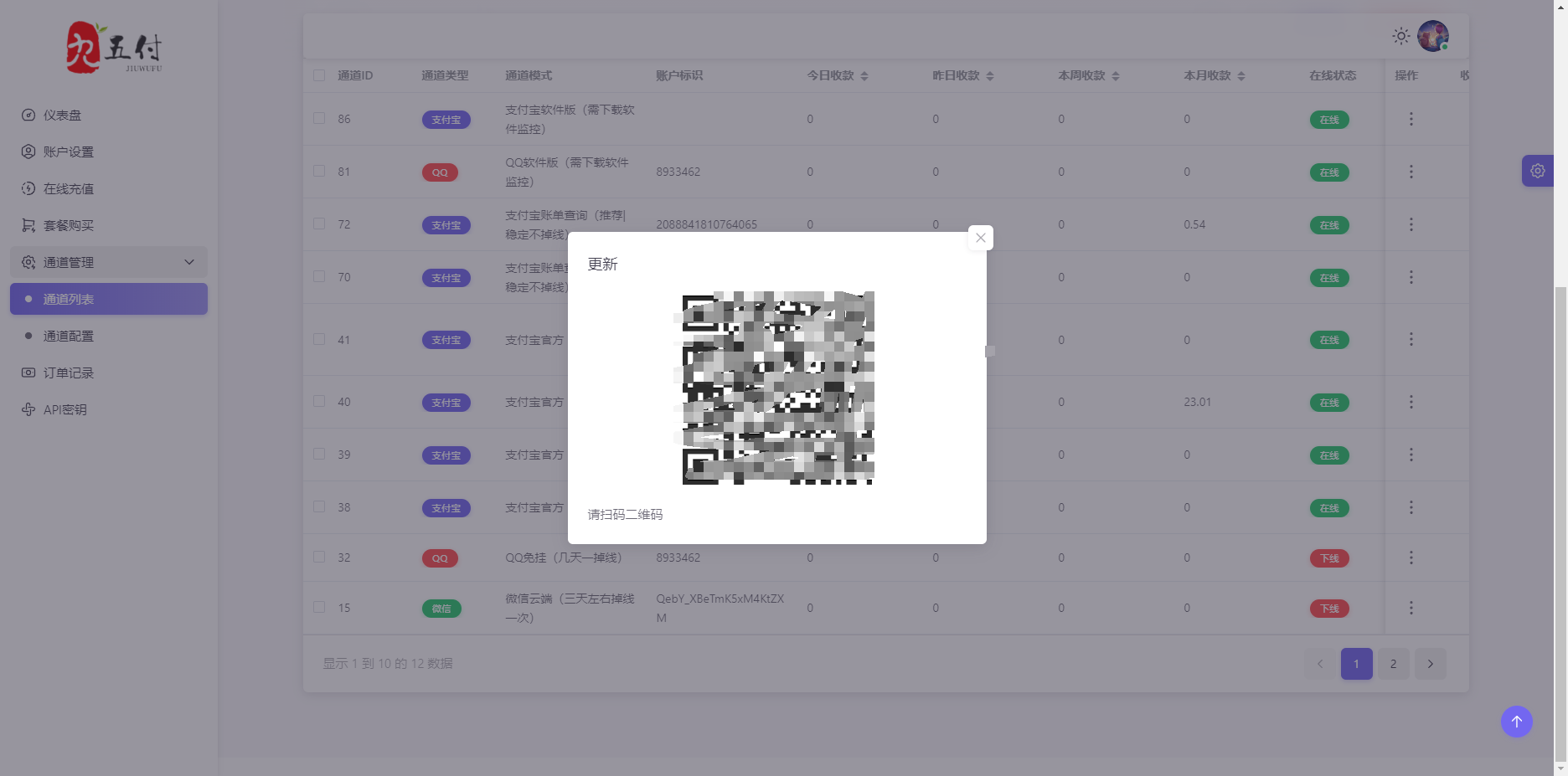
Task: Click 23.01 monthly value in row 40
Action: pos(1197,402)
